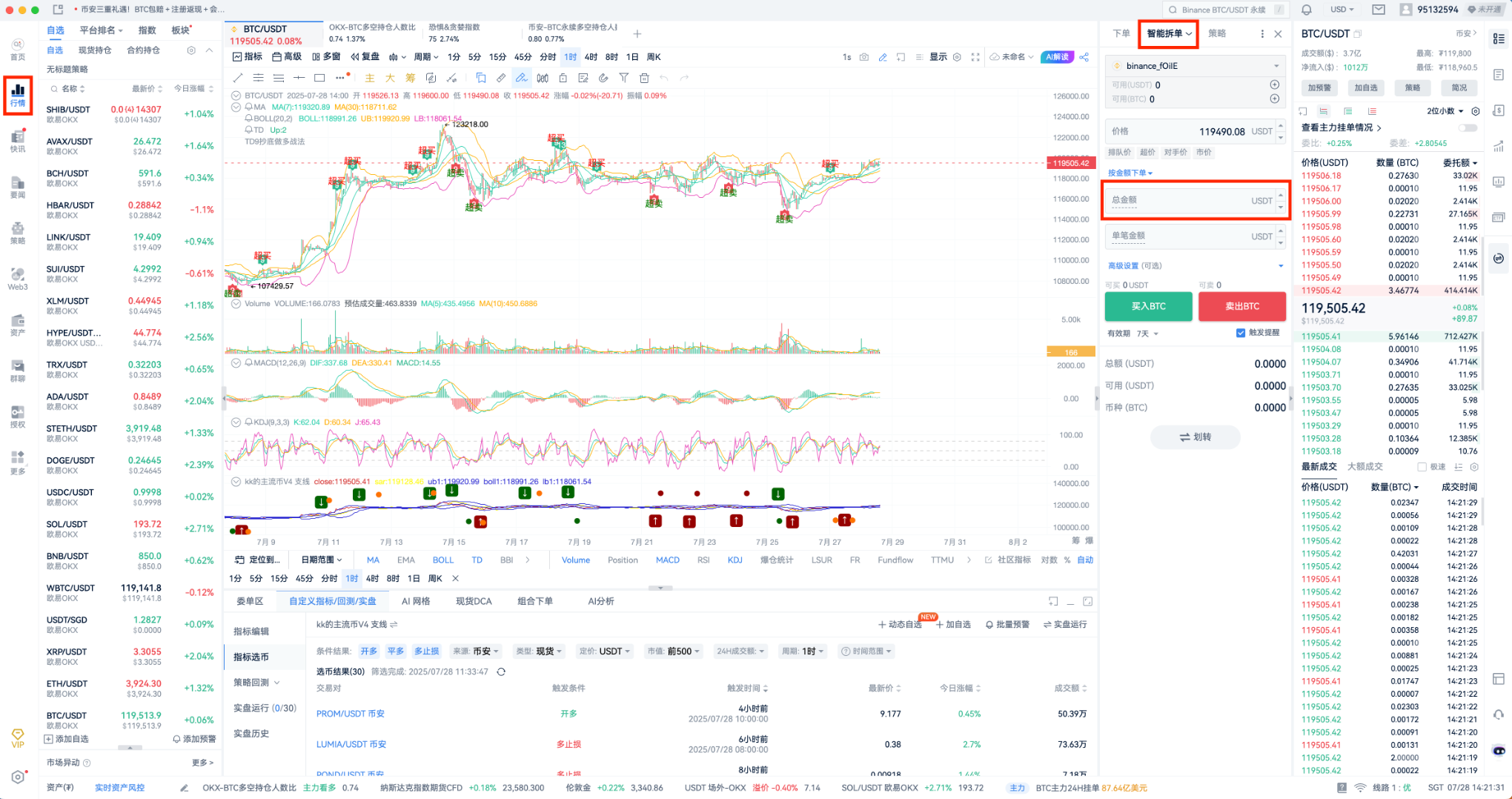The height and width of the screenshot is (799, 1512).
Task: Open chart settings hexagon icon next to 显示
Action: click(957, 57)
